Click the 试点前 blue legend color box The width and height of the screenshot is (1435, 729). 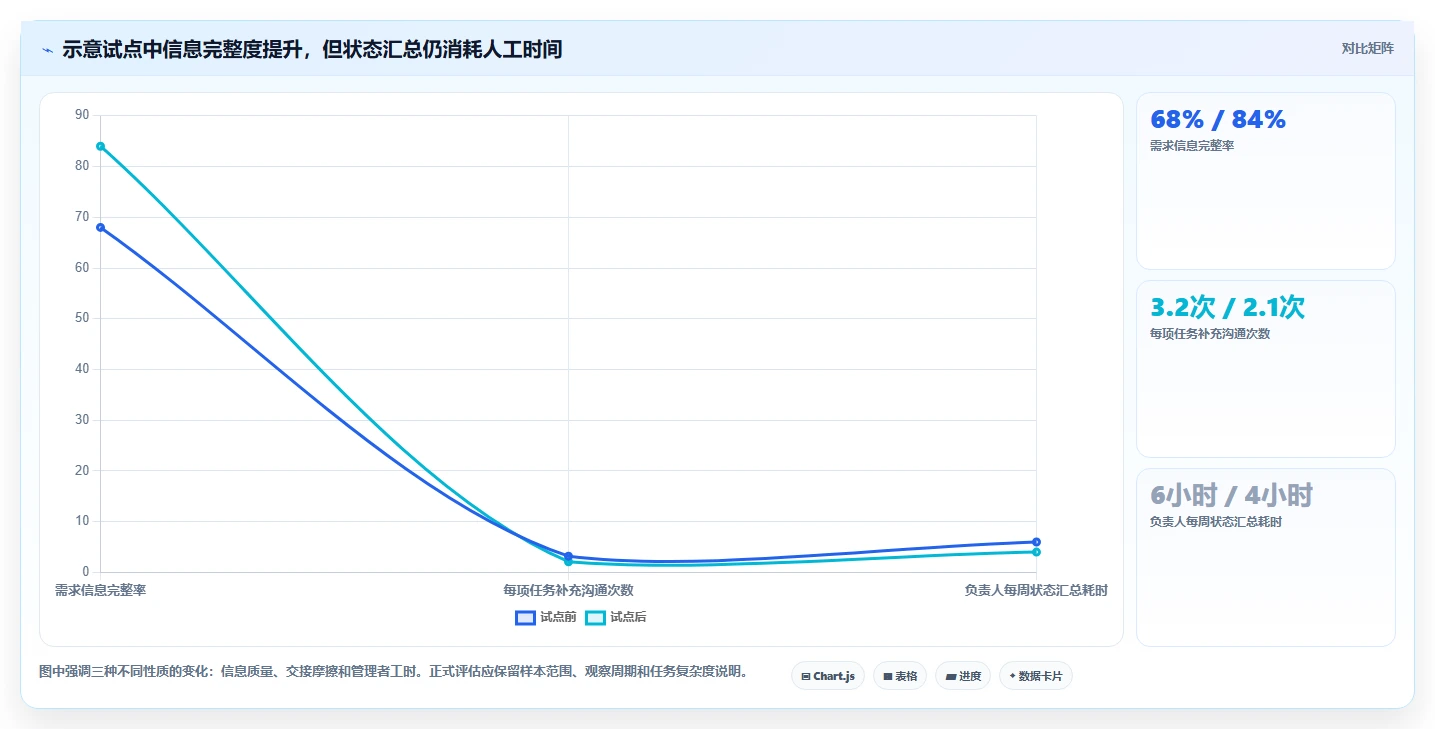[x=526, y=617]
